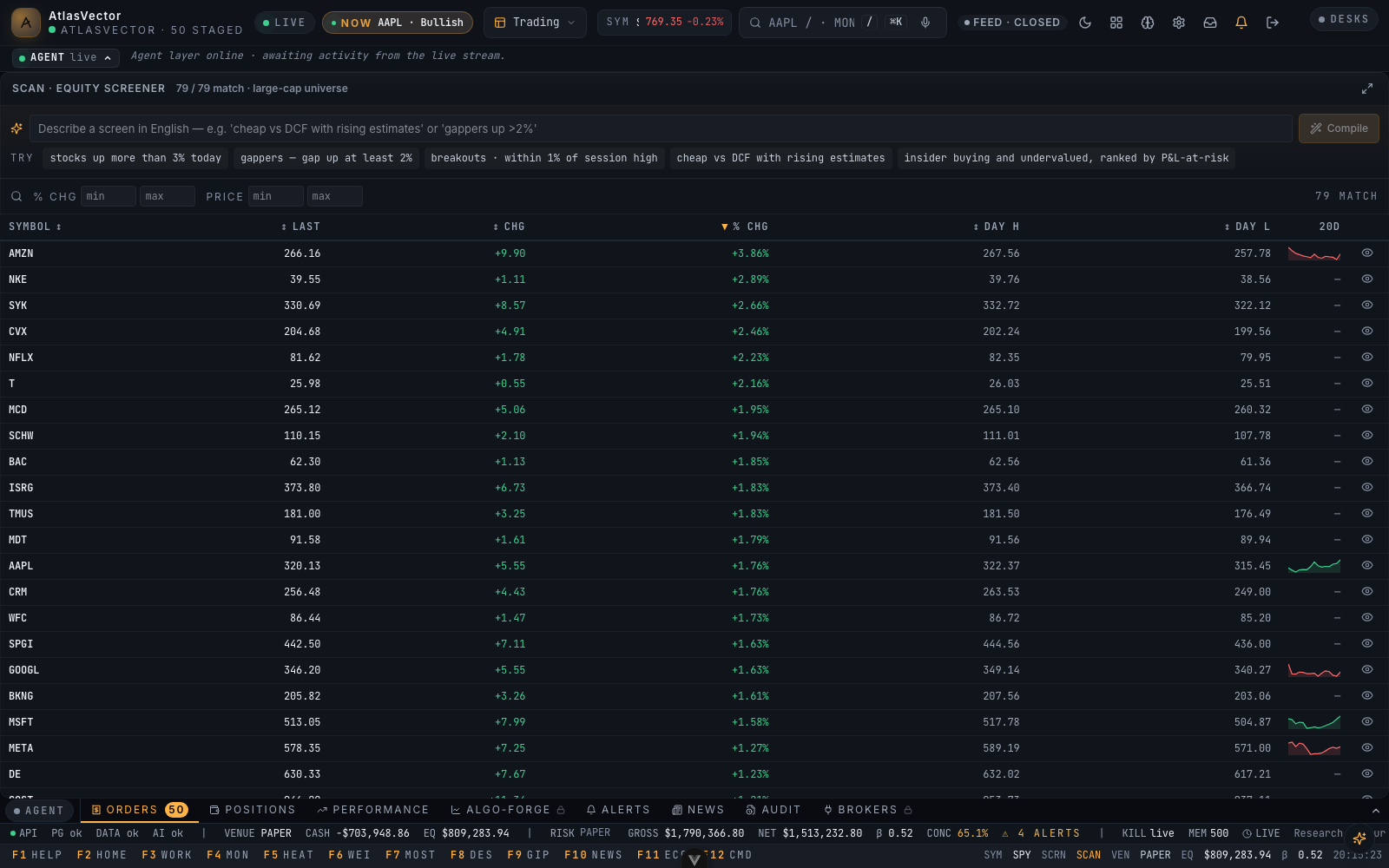
Task: Open the PERFORMANCE tab
Action: tap(373, 810)
